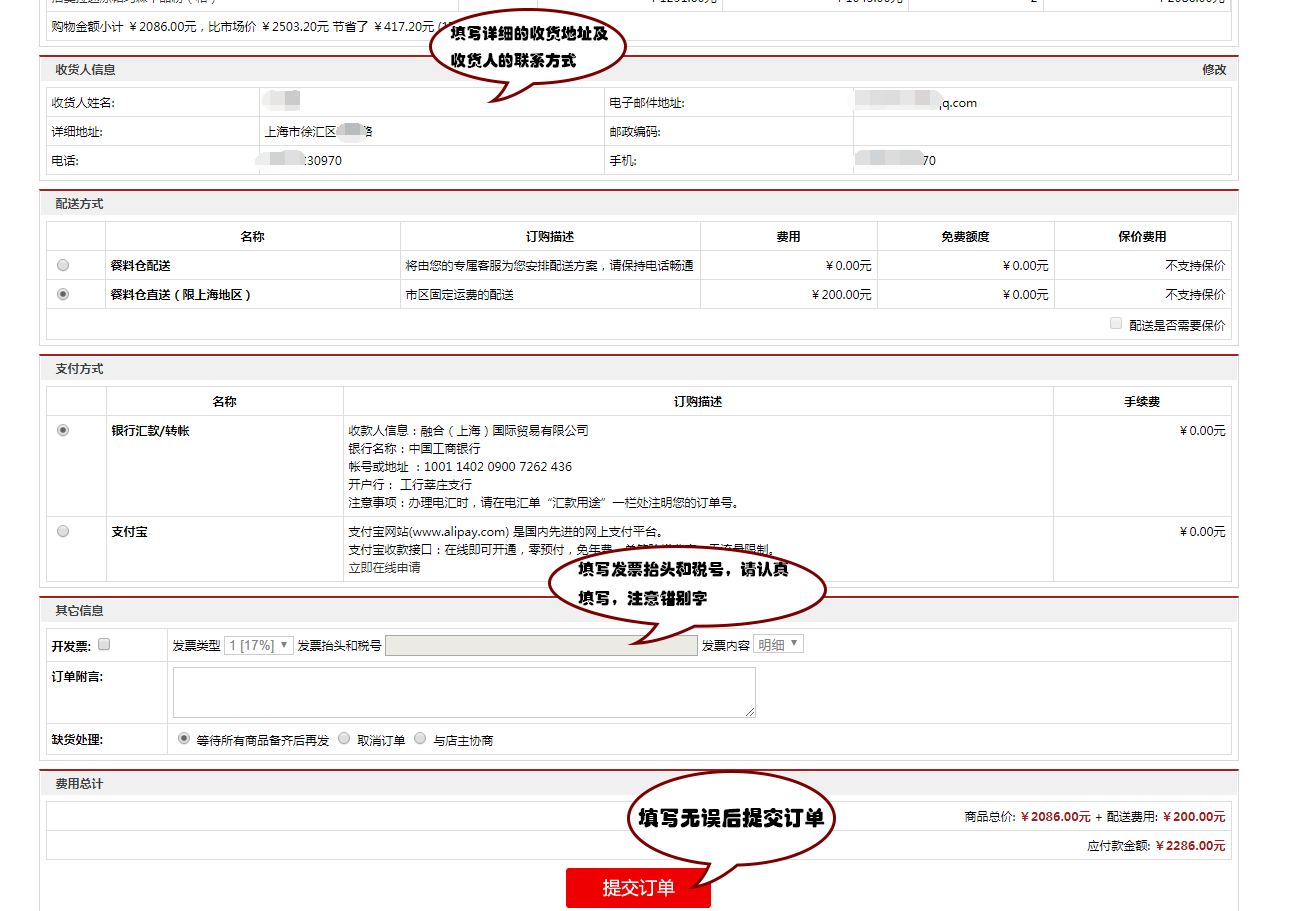Click the 收货人信息 section header

85,70
